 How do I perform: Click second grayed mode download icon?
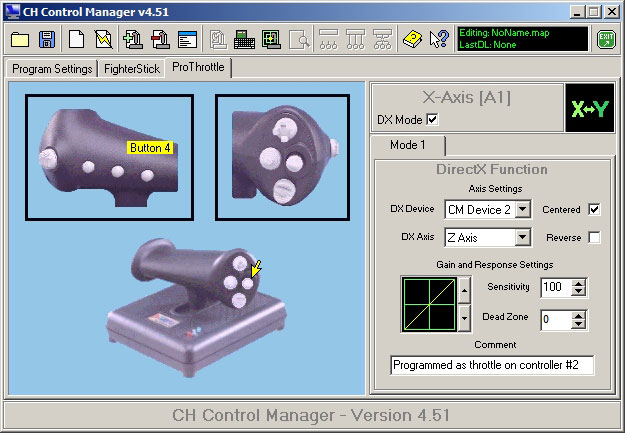[x=356, y=39]
